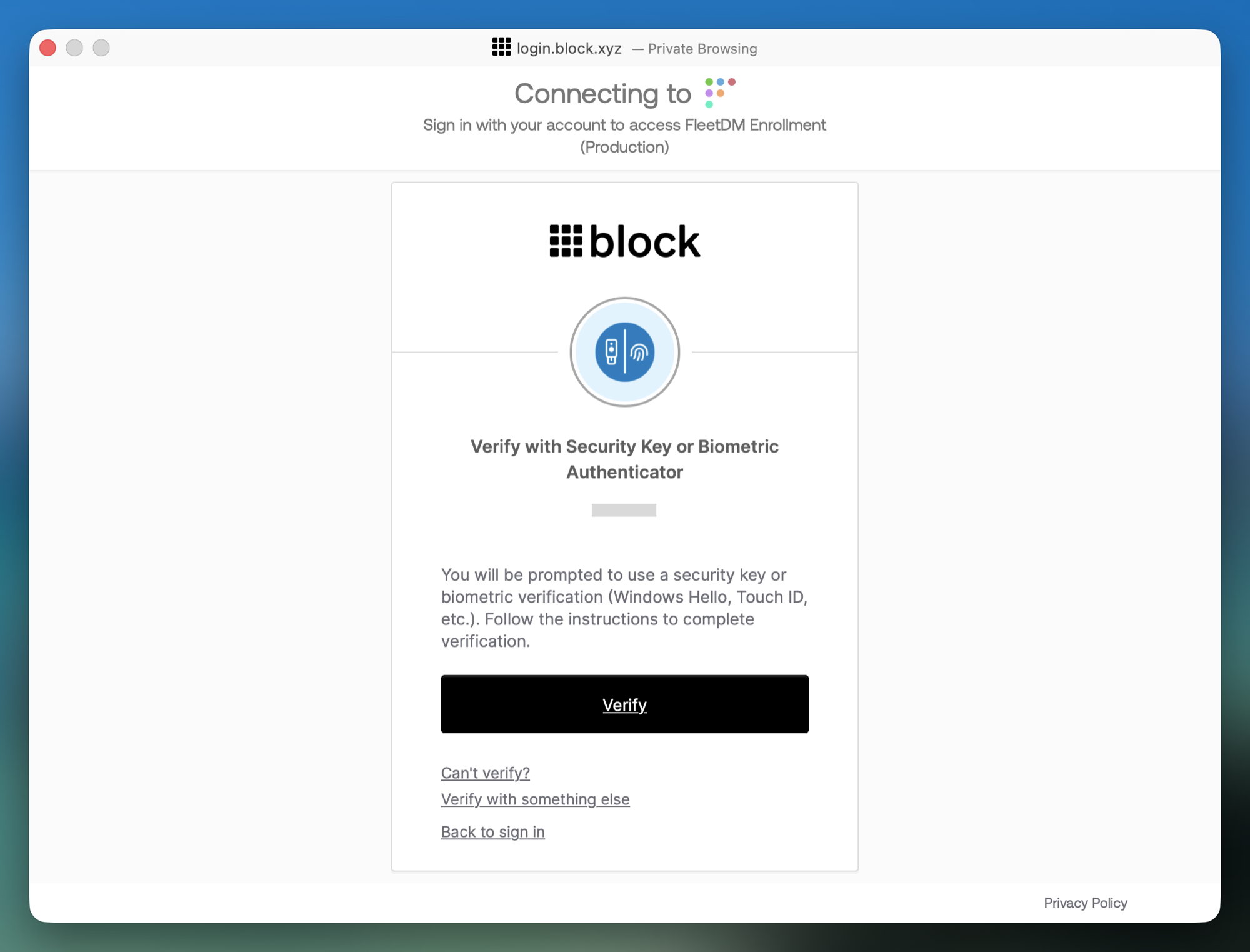Click the colorful dots app logo
The image size is (1250, 952).
(719, 93)
